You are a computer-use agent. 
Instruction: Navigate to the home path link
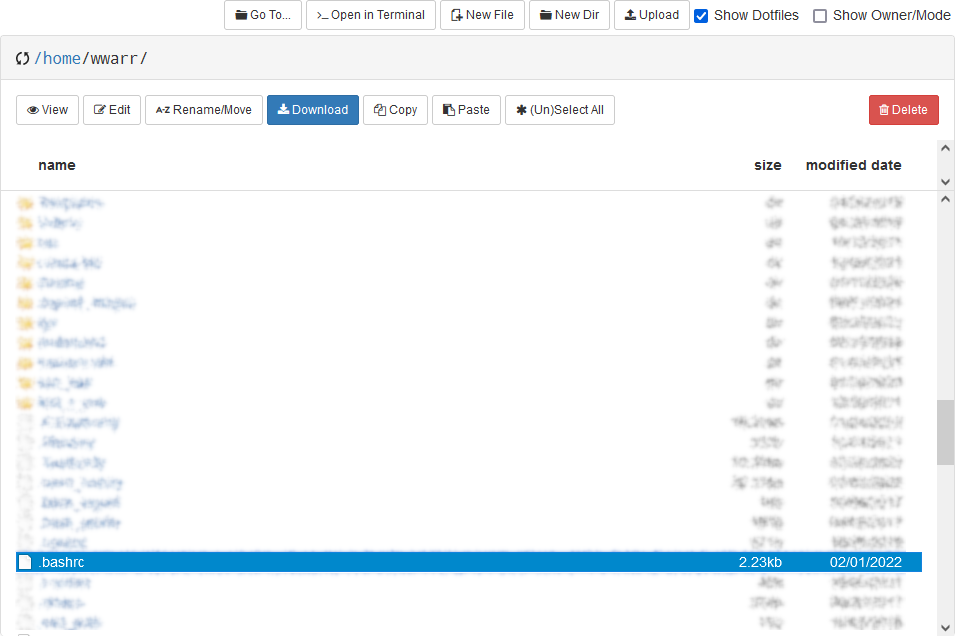pyautogui.click(x=62, y=58)
